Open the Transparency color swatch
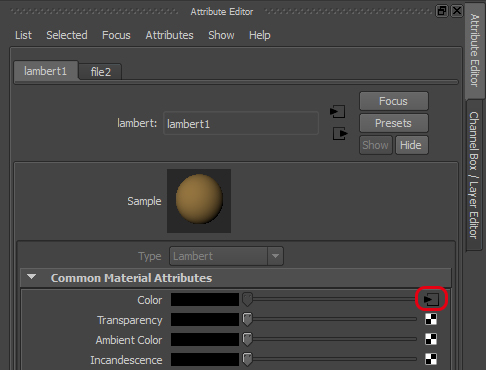 pyautogui.click(x=205, y=319)
